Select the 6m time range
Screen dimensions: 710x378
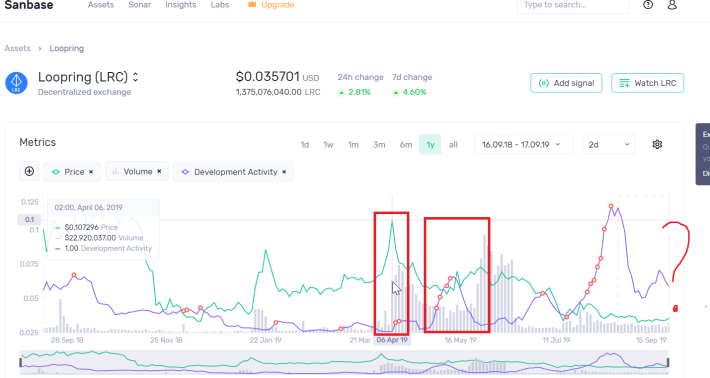(x=406, y=145)
